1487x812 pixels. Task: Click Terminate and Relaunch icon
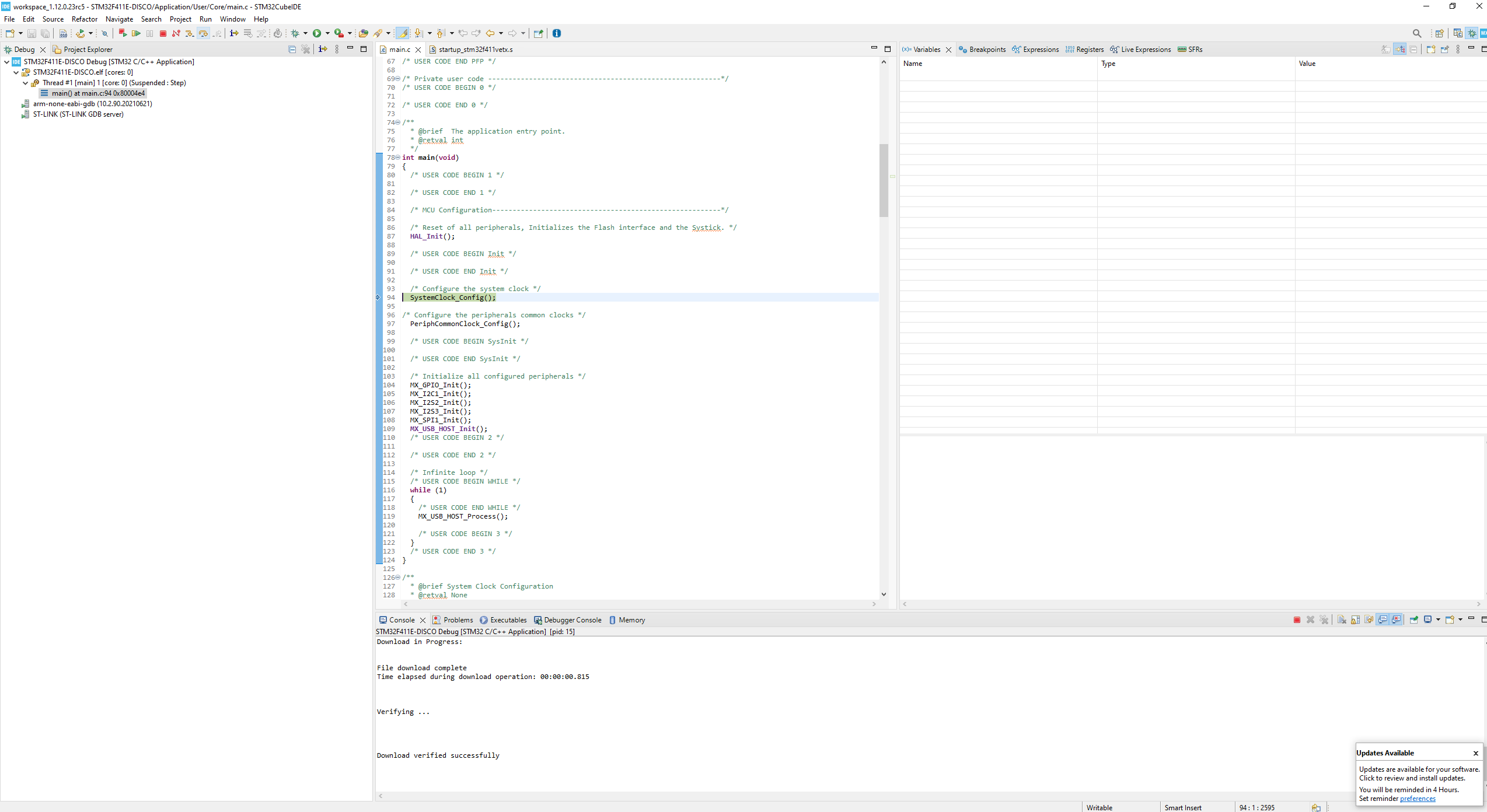tap(123, 33)
